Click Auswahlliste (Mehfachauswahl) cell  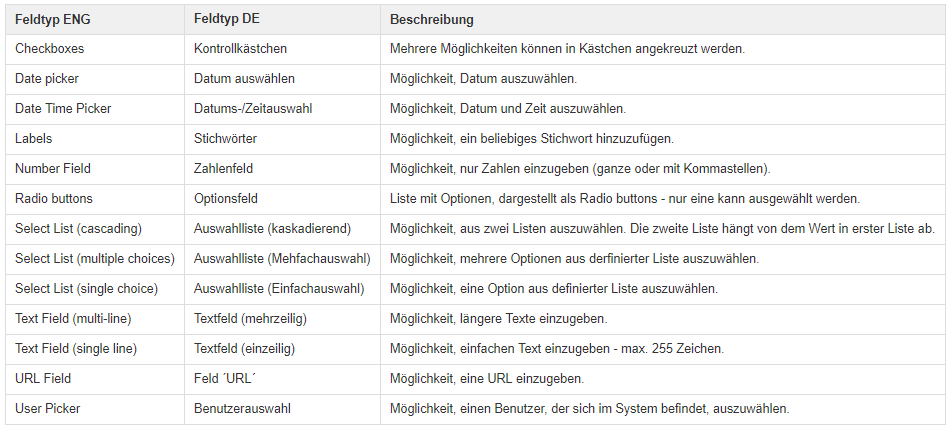(x=283, y=258)
